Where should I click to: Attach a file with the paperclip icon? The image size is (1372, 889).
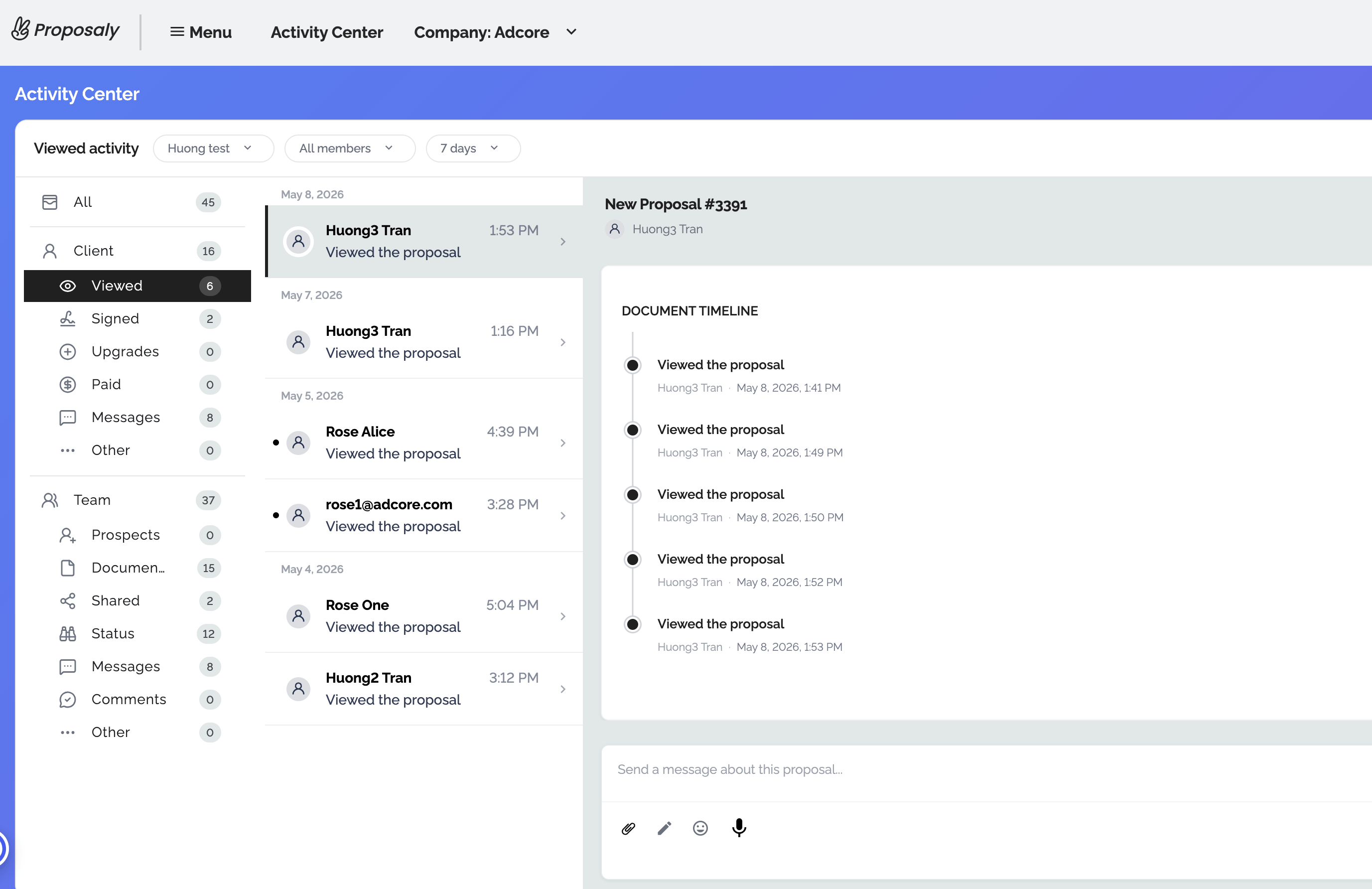(x=628, y=829)
